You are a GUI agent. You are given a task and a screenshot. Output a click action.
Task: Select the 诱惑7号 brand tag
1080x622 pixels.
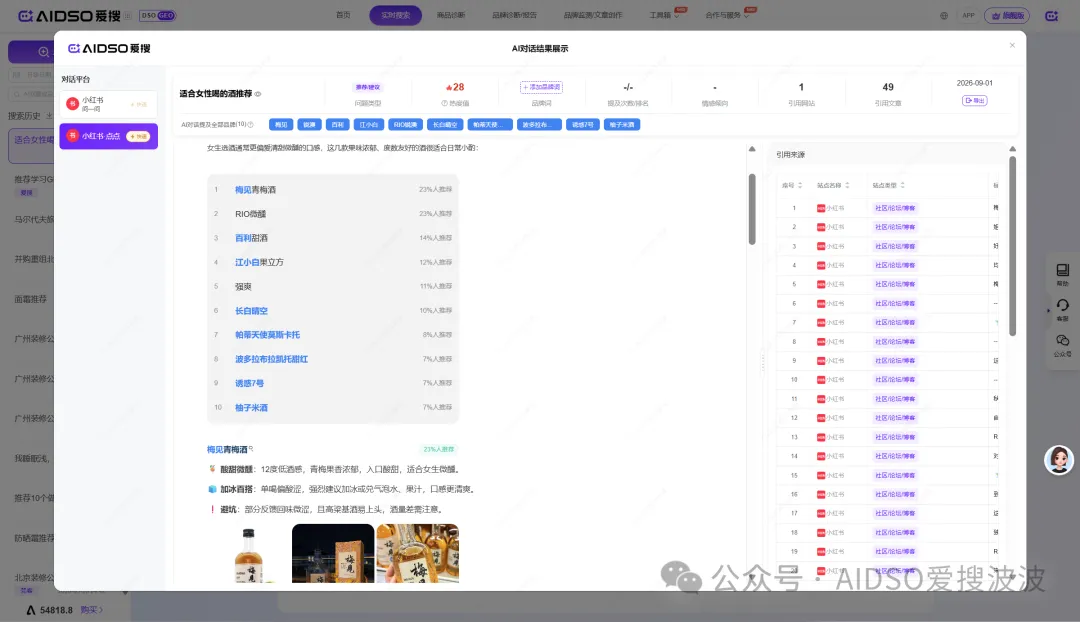583,125
